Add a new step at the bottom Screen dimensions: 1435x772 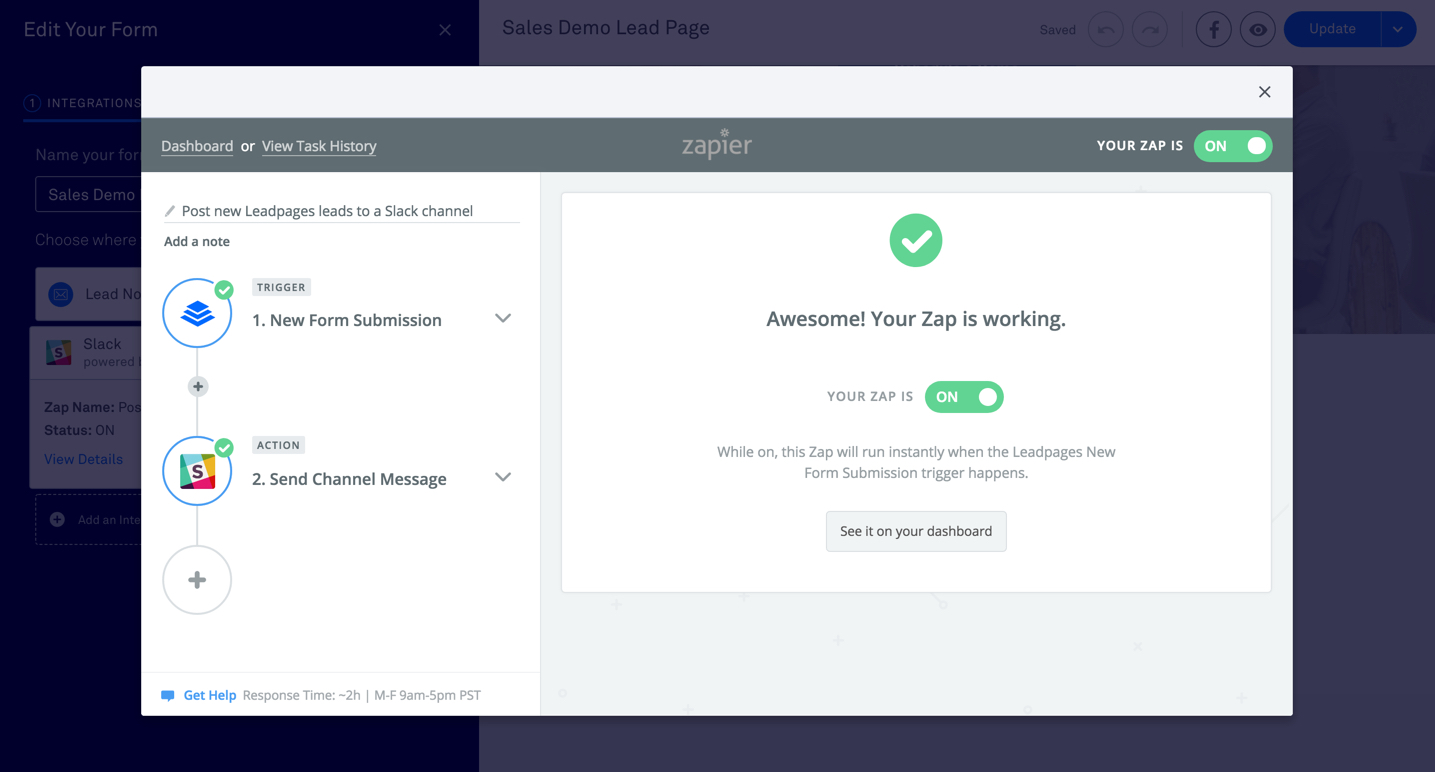coord(197,580)
